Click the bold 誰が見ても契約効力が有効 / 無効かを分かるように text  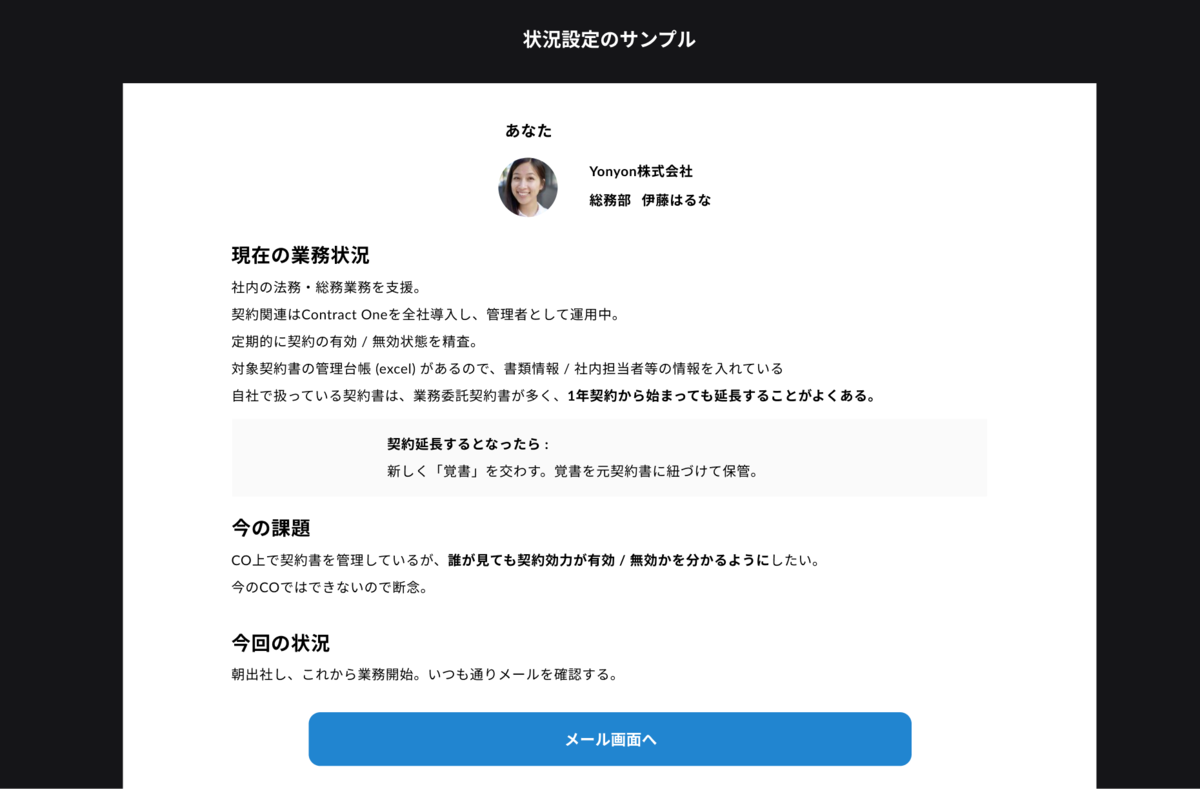tap(609, 560)
